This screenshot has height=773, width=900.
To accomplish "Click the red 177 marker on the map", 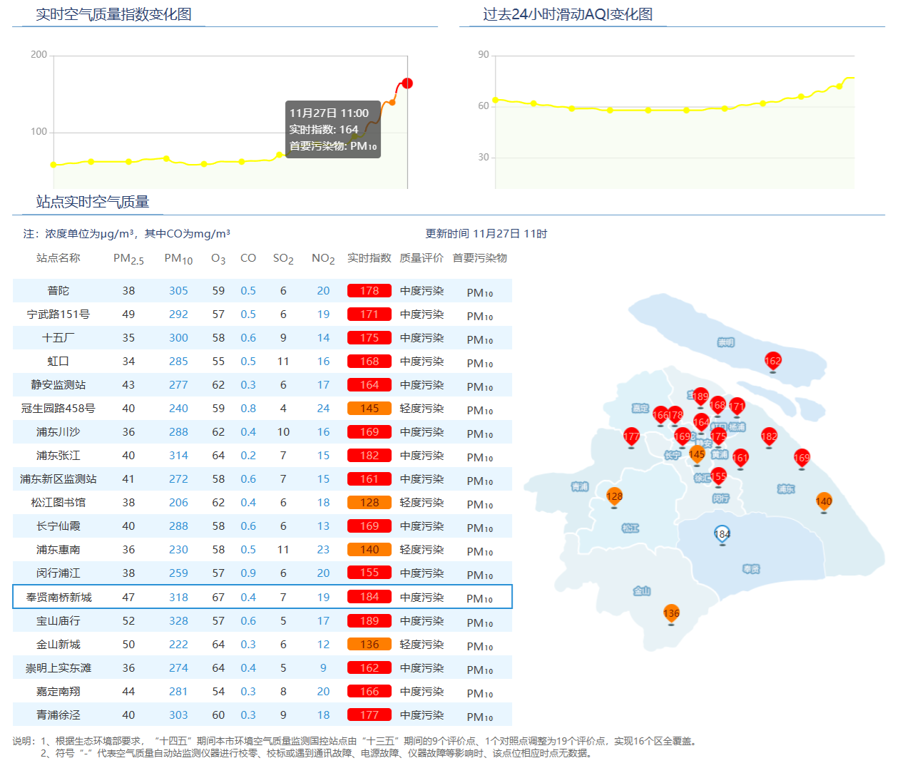I will tap(631, 436).
